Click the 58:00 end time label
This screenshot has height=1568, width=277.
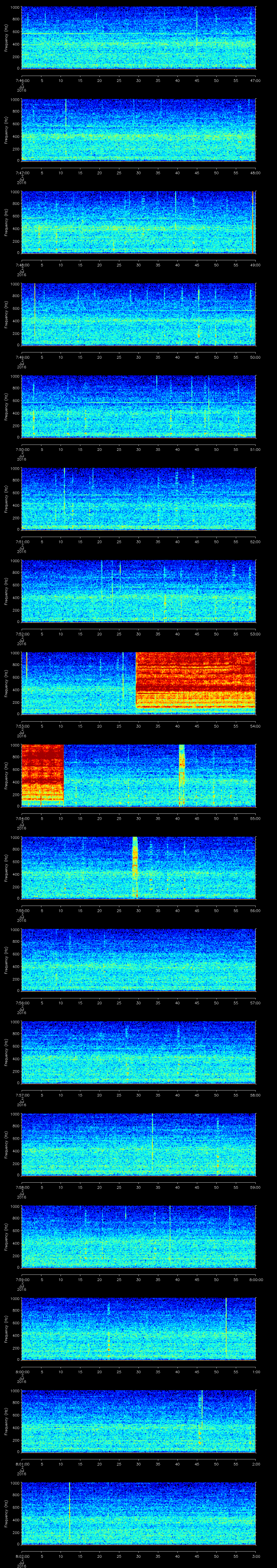pyautogui.click(x=255, y=1095)
